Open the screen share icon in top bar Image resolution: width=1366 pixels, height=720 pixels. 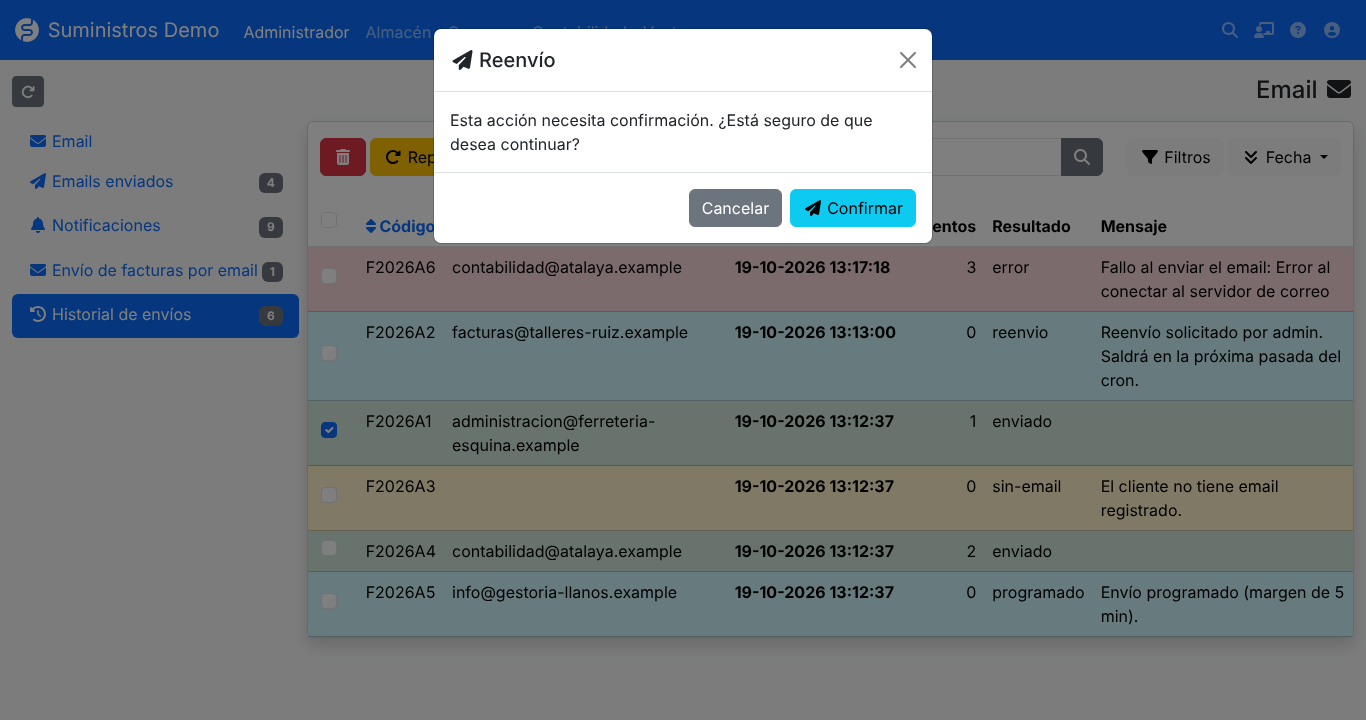[1264, 30]
